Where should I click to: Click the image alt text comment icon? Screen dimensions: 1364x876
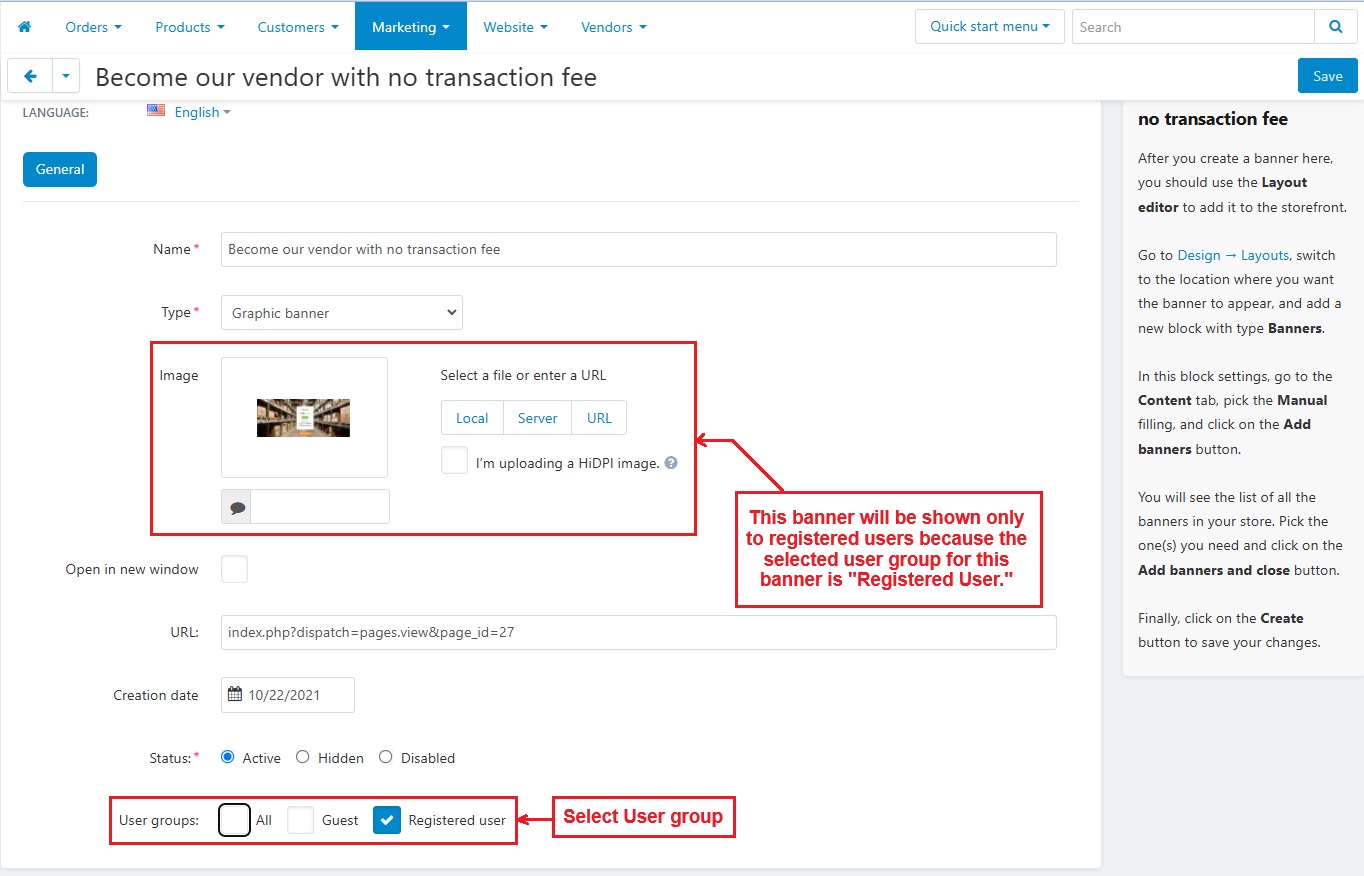click(237, 507)
